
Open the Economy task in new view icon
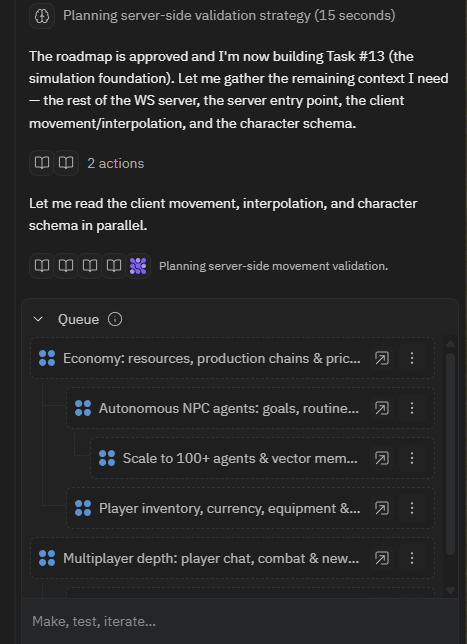coord(382,358)
